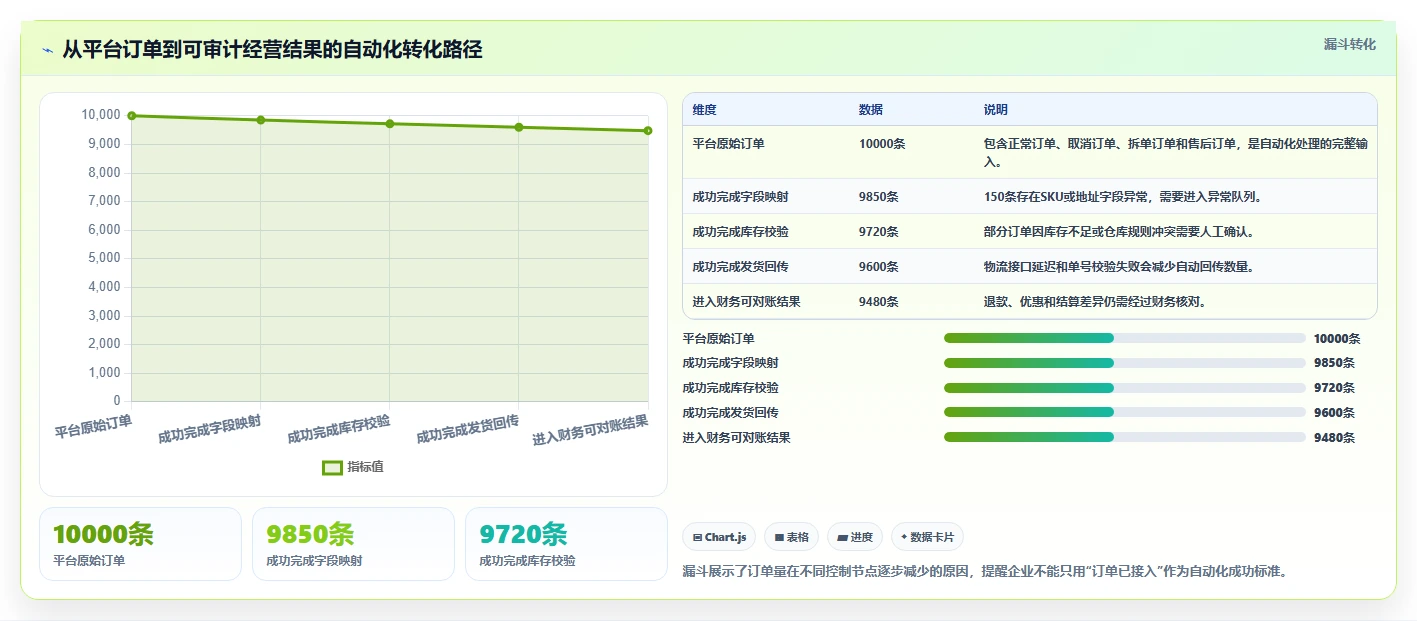The image size is (1417, 621).
Task: Click the 维度 column header
Action: click(x=704, y=110)
